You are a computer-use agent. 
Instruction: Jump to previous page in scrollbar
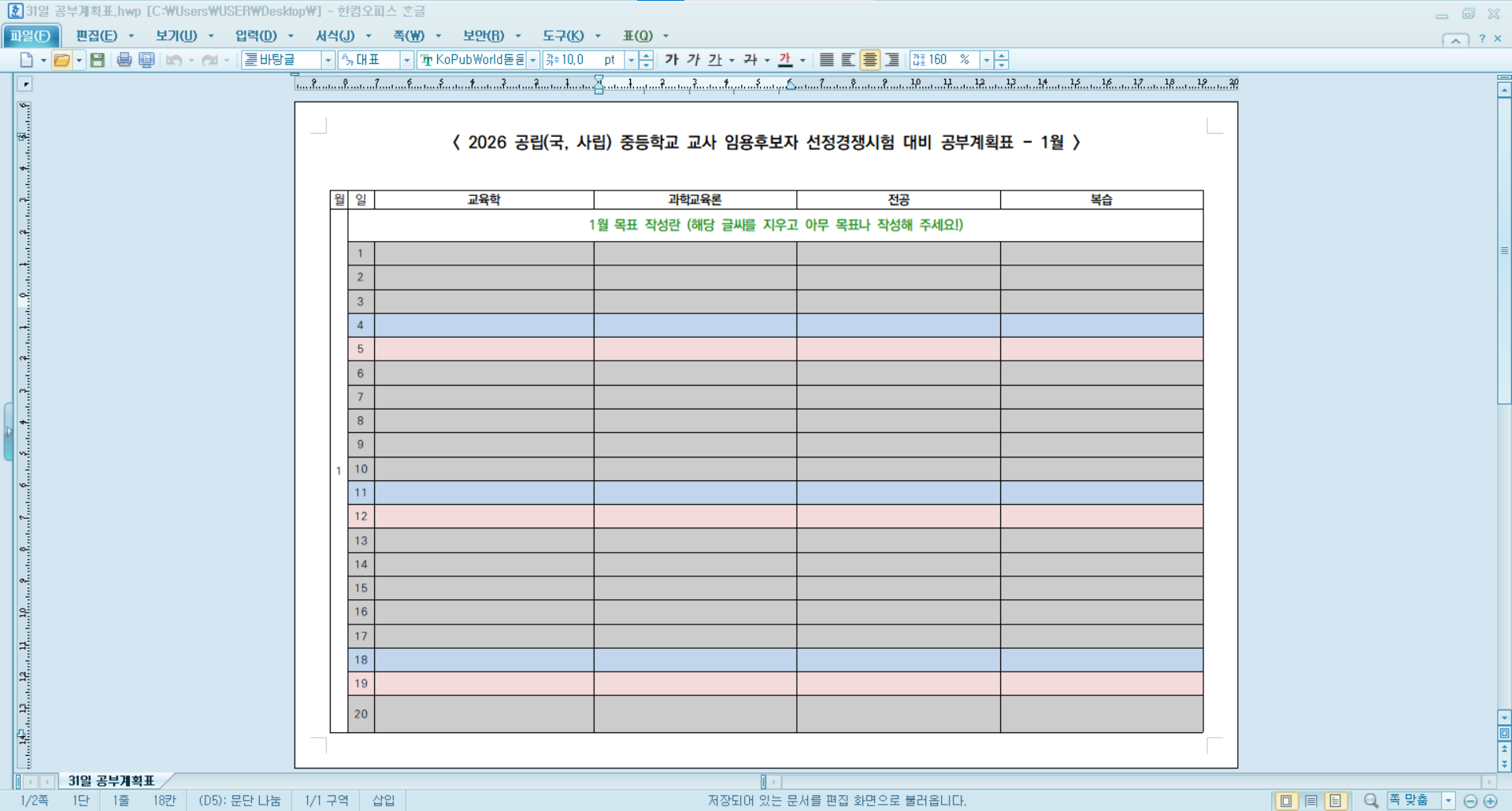click(1504, 749)
